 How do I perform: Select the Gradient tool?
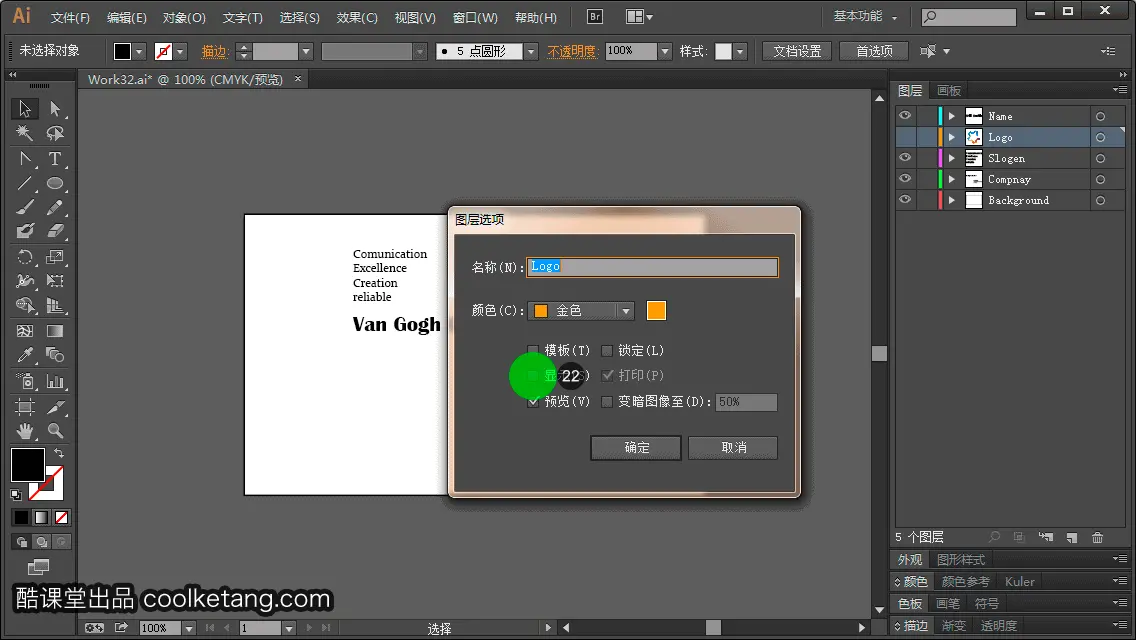(x=55, y=331)
